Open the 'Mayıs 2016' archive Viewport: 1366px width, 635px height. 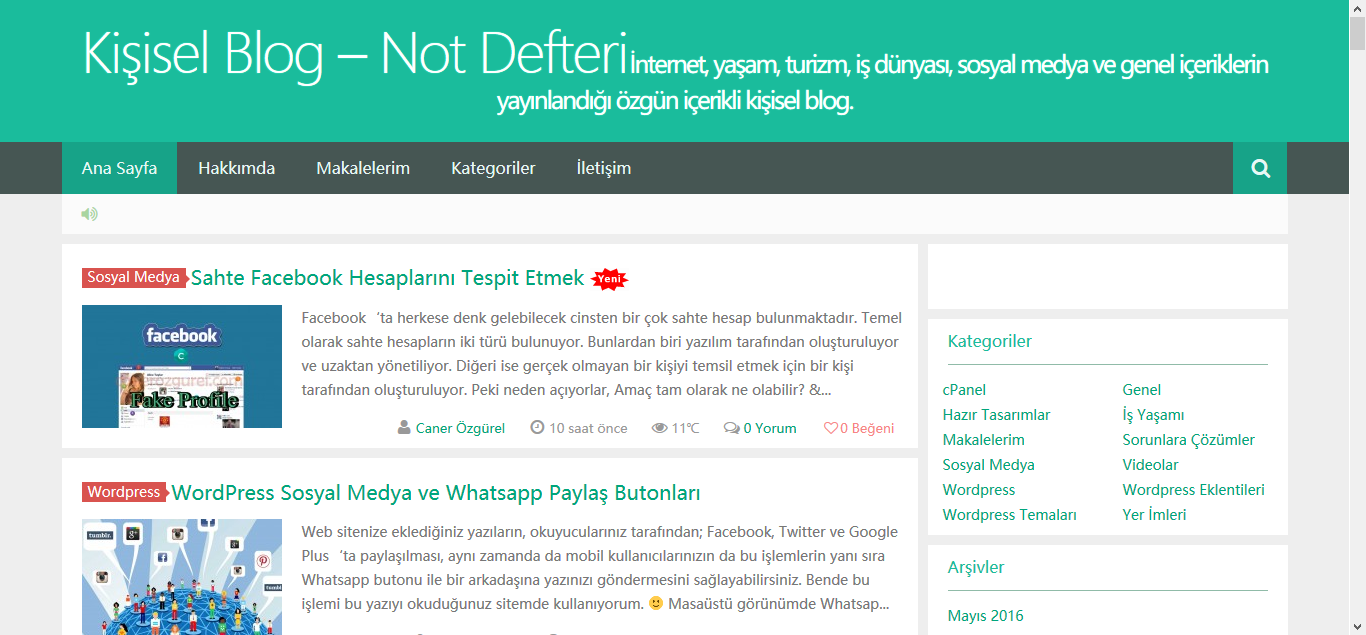tap(986, 616)
